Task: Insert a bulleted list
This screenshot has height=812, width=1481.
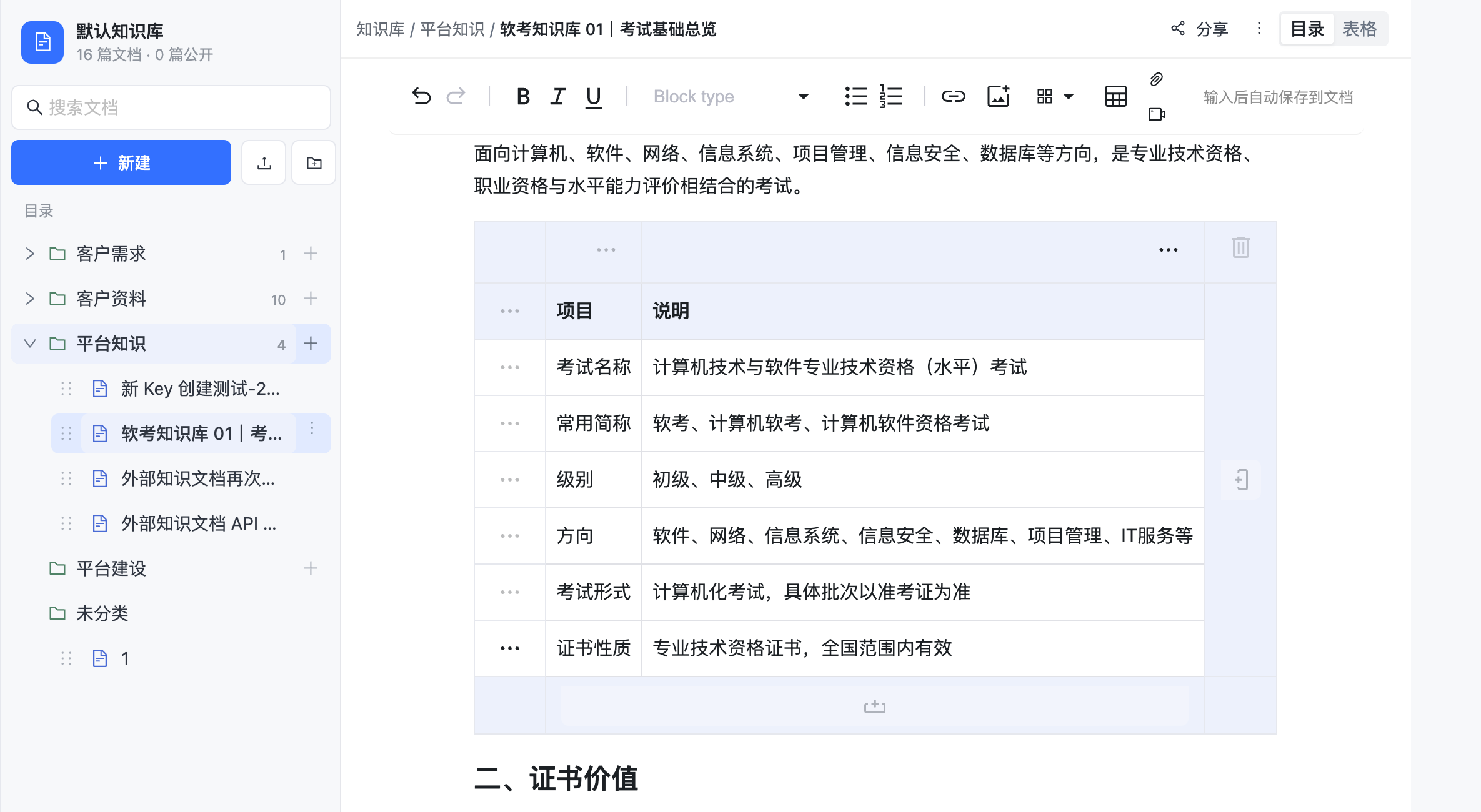Action: coord(855,96)
